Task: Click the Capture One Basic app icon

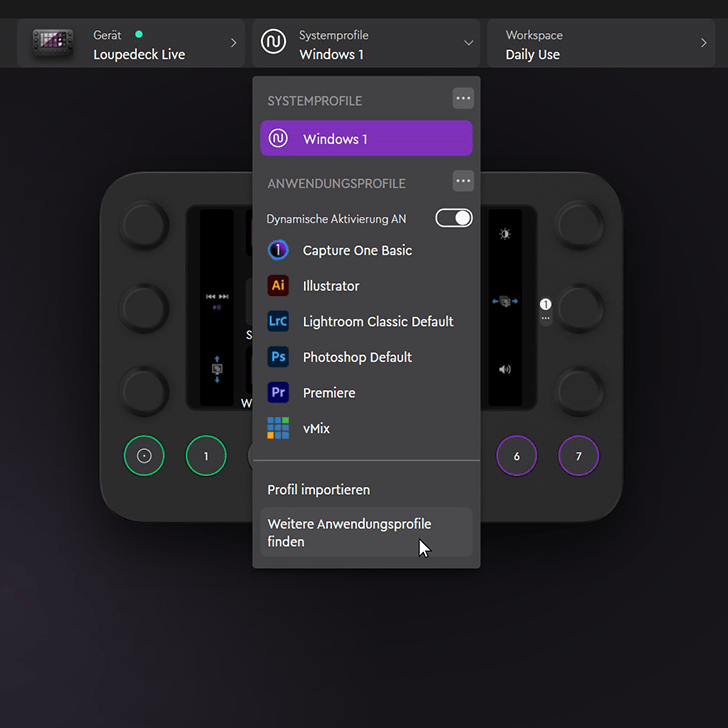Action: (278, 250)
